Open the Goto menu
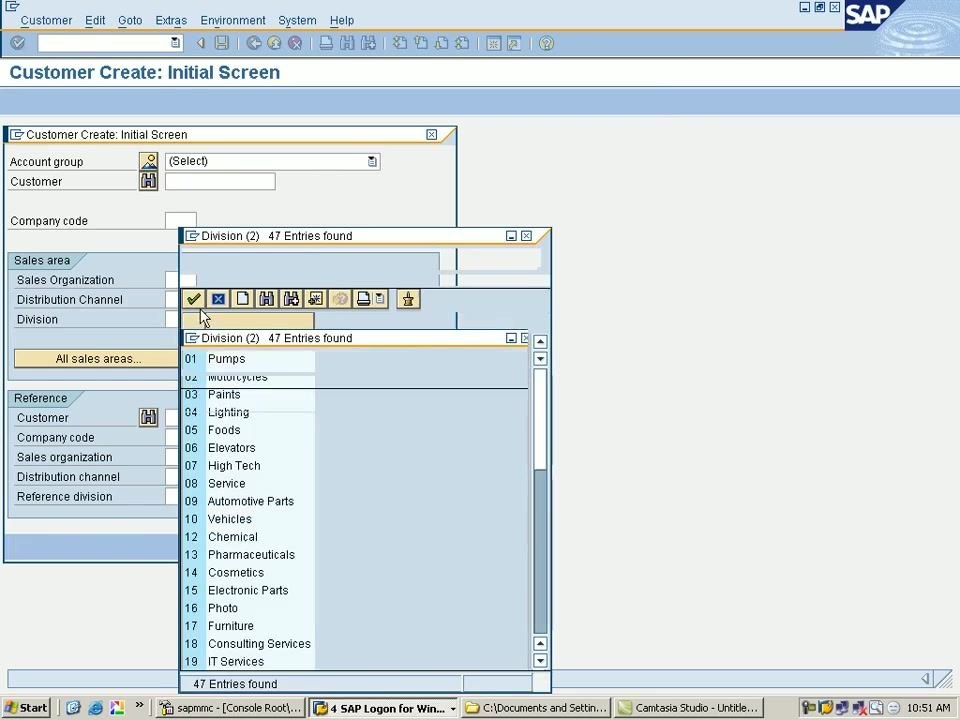 coord(130,20)
